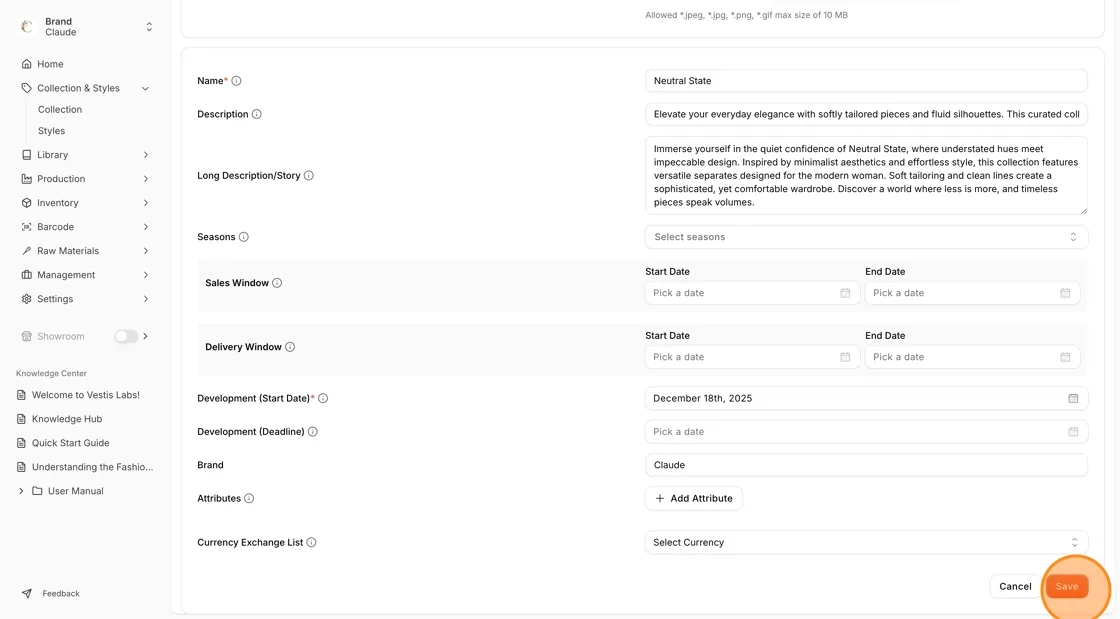Click the Inventory box icon

[x=26, y=203]
